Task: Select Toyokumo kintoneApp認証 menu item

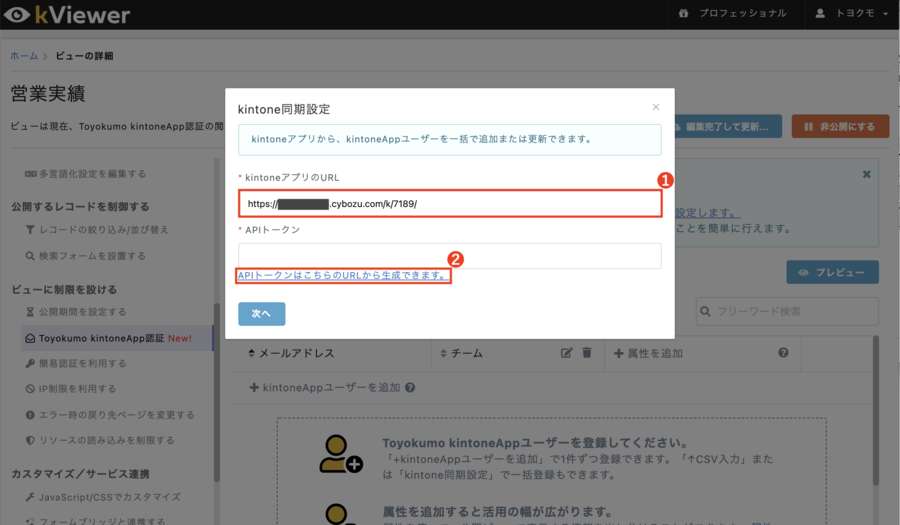Action: click(x=117, y=339)
